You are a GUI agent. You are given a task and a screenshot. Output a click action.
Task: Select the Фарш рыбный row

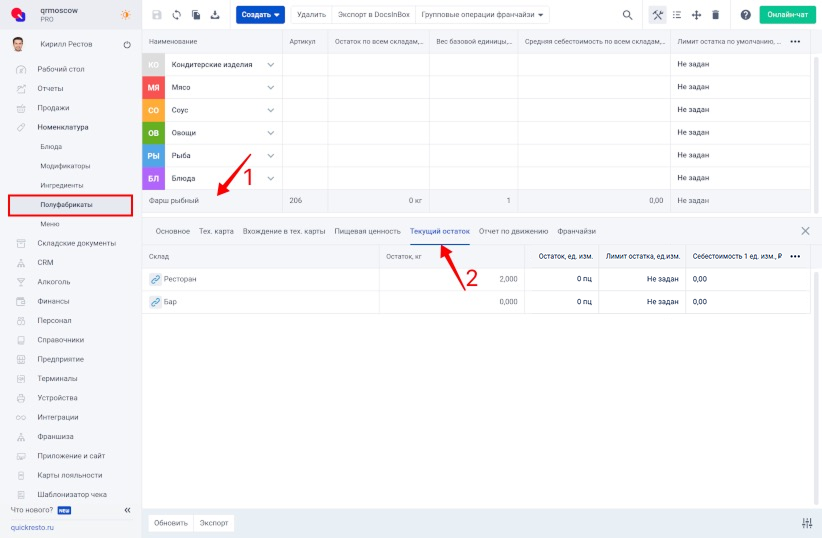pyautogui.click(x=176, y=201)
